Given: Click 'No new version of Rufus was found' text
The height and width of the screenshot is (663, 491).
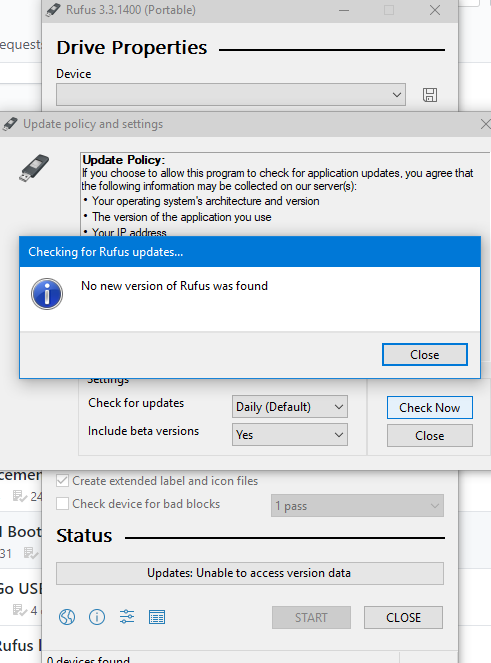Looking at the screenshot, I should 174,286.
